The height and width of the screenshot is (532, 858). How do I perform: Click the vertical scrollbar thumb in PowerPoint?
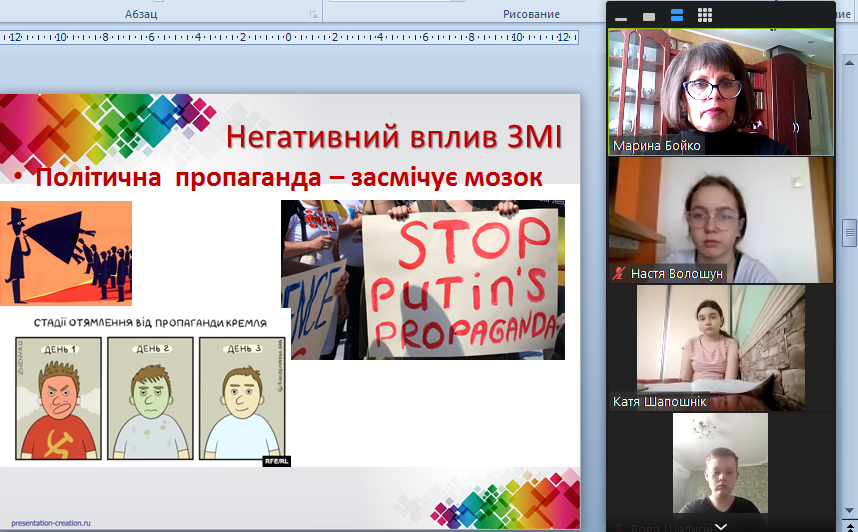(x=849, y=233)
